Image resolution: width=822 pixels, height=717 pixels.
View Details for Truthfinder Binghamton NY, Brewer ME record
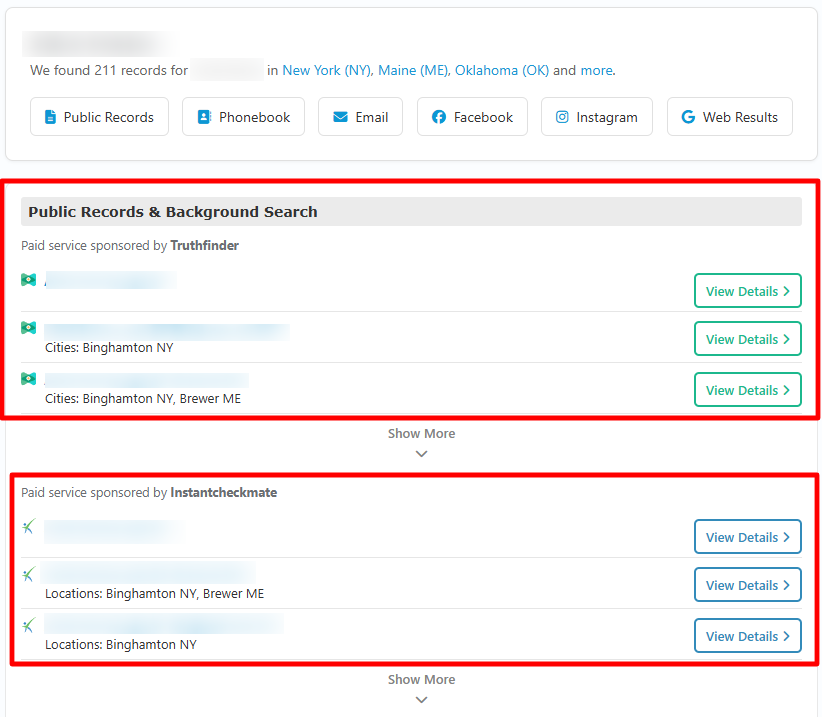[x=747, y=390]
